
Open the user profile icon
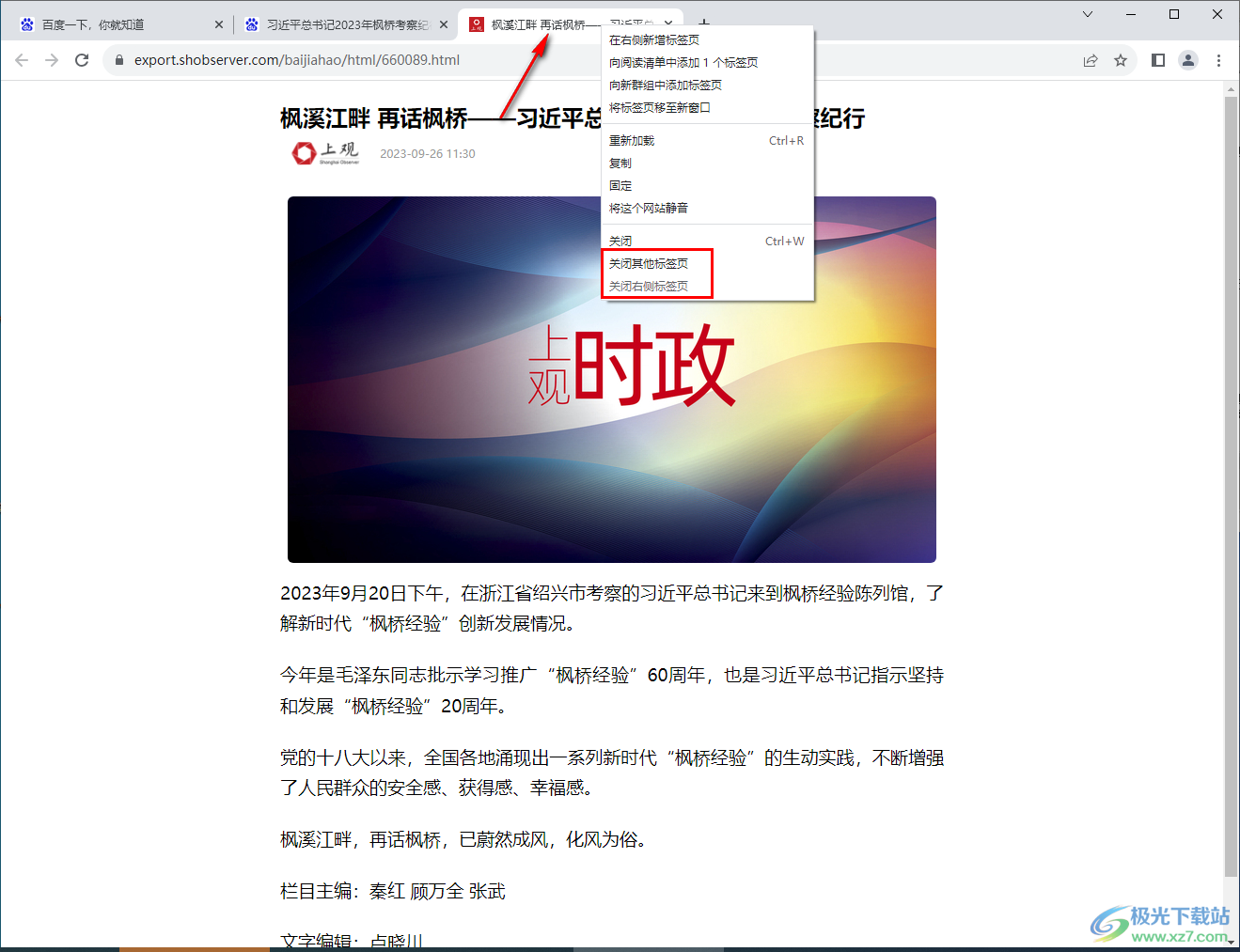(x=1188, y=60)
